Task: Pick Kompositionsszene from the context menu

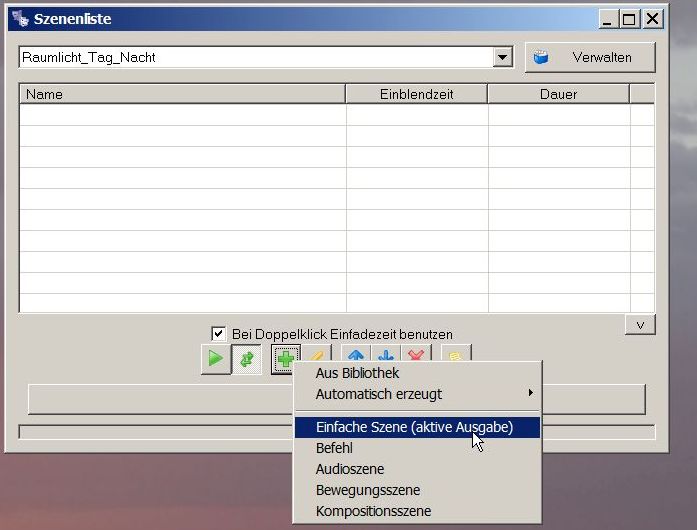Action: tap(373, 511)
